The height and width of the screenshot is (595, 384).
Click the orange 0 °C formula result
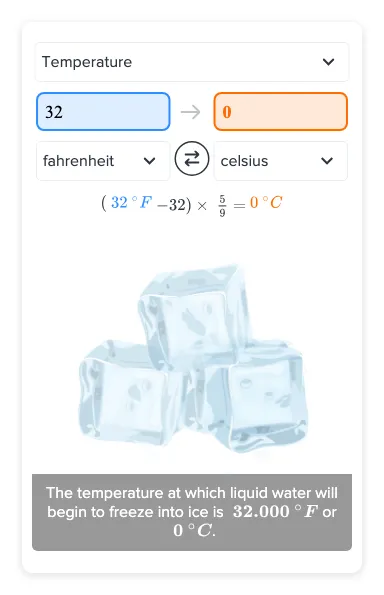point(266,203)
